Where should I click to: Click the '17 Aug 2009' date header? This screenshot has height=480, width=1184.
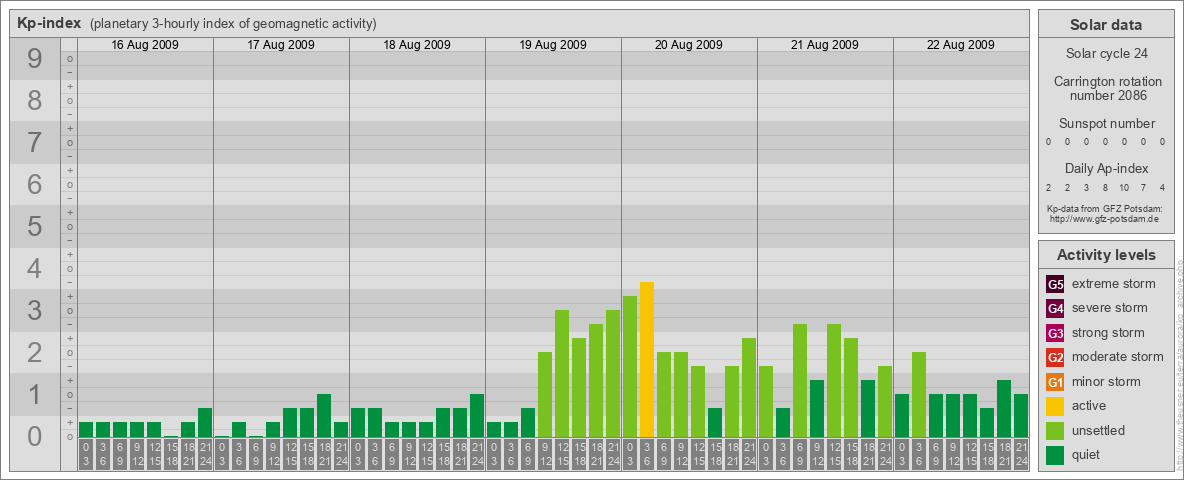281,45
